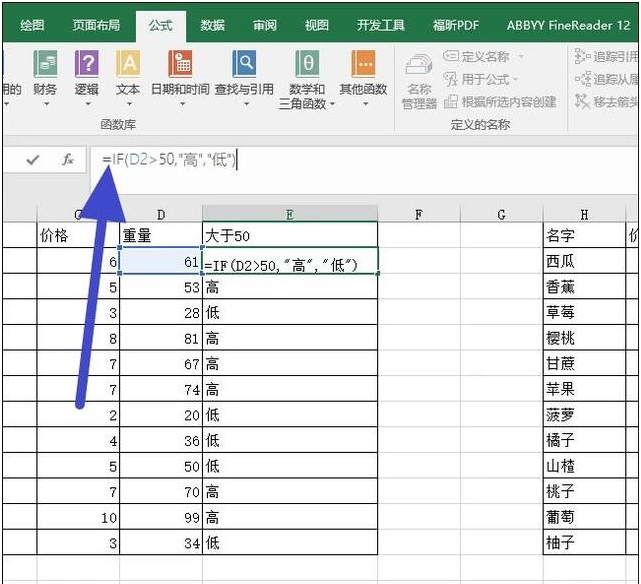This screenshot has height=584, width=641.
Task: Confirm formula with the checkmark button
Action: pyautogui.click(x=33, y=159)
